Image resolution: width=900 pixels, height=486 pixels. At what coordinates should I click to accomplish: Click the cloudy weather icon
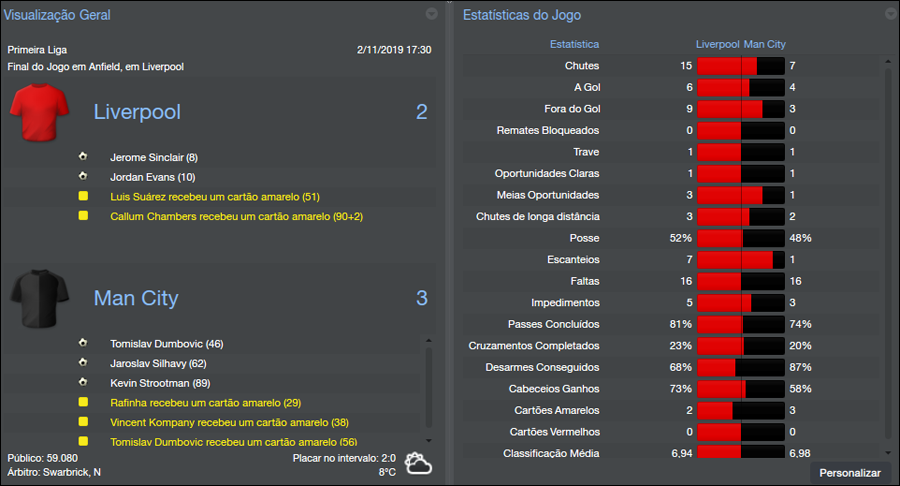tap(417, 464)
